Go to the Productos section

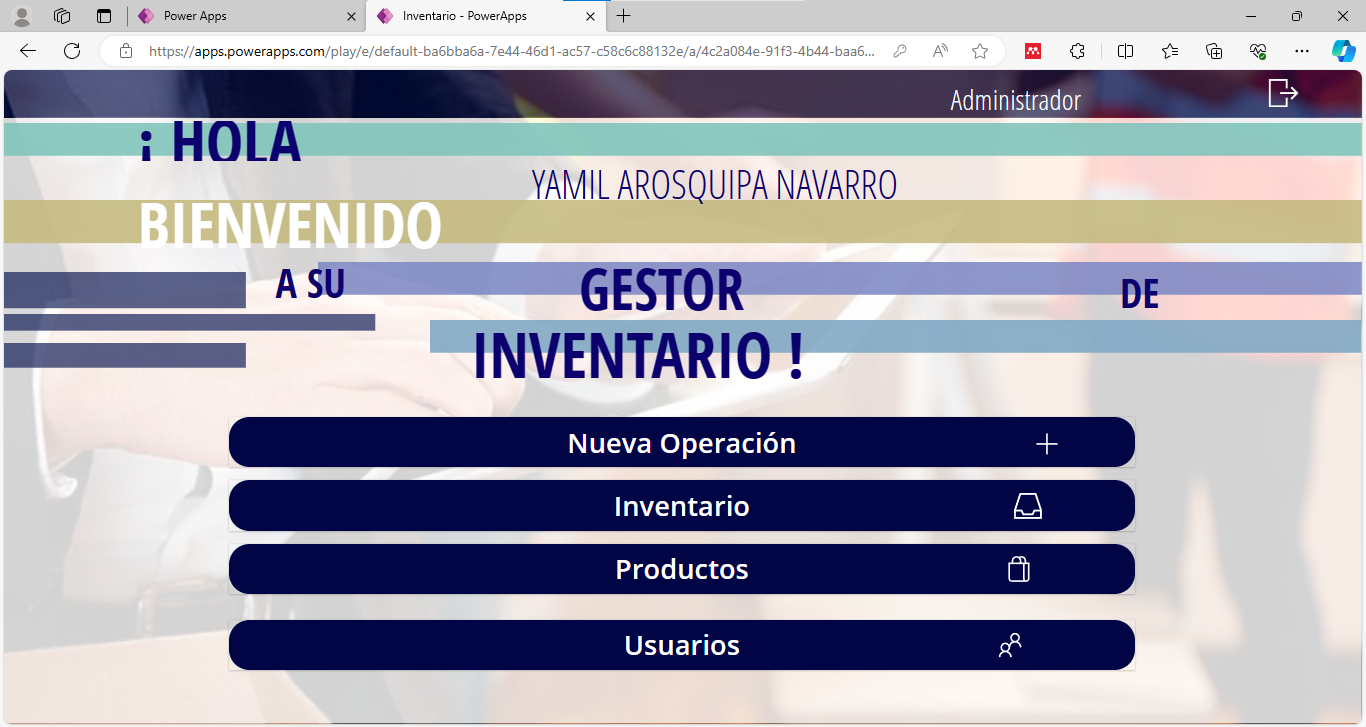coord(681,569)
